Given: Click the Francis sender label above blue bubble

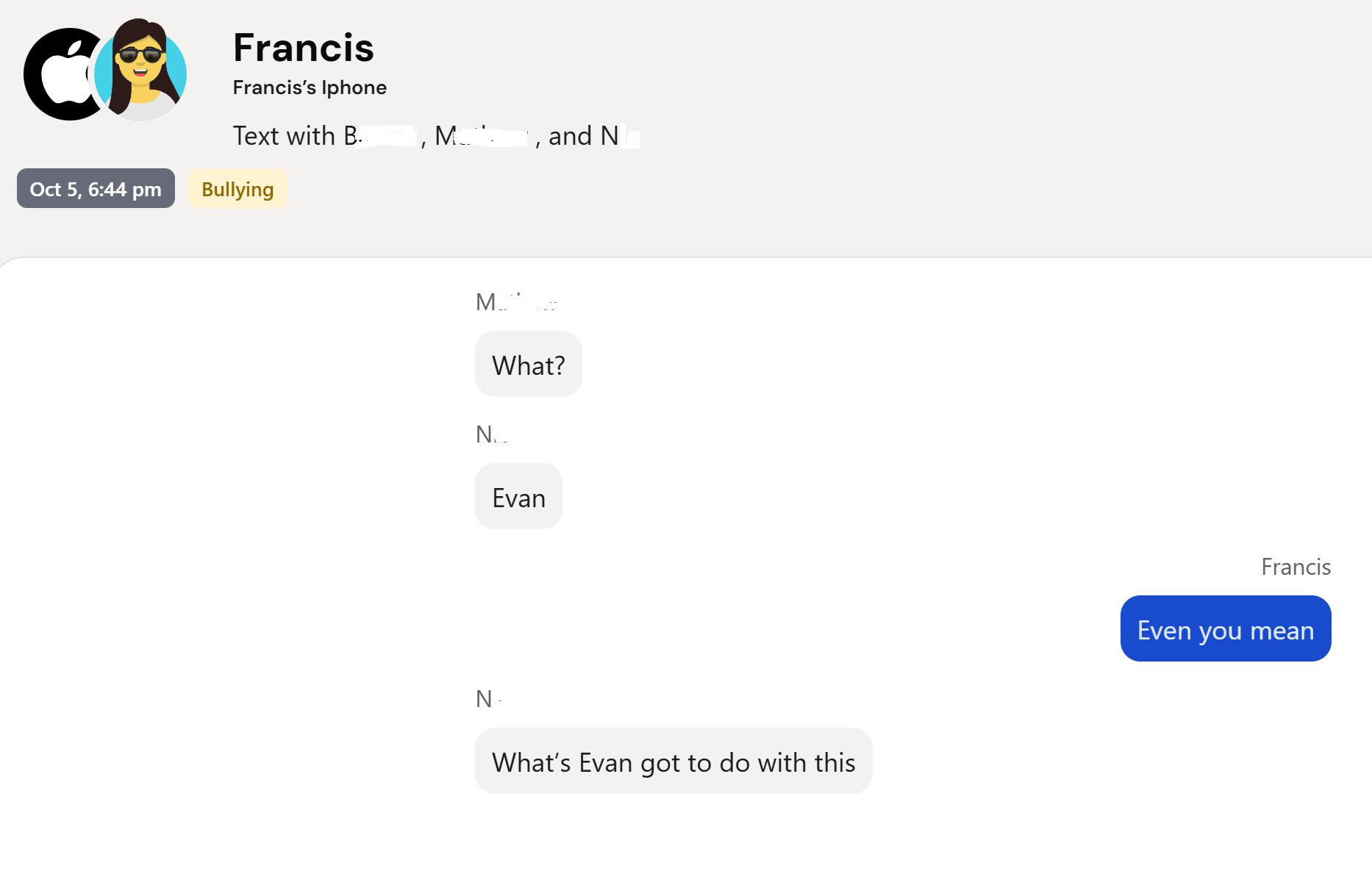Looking at the screenshot, I should [1296, 567].
